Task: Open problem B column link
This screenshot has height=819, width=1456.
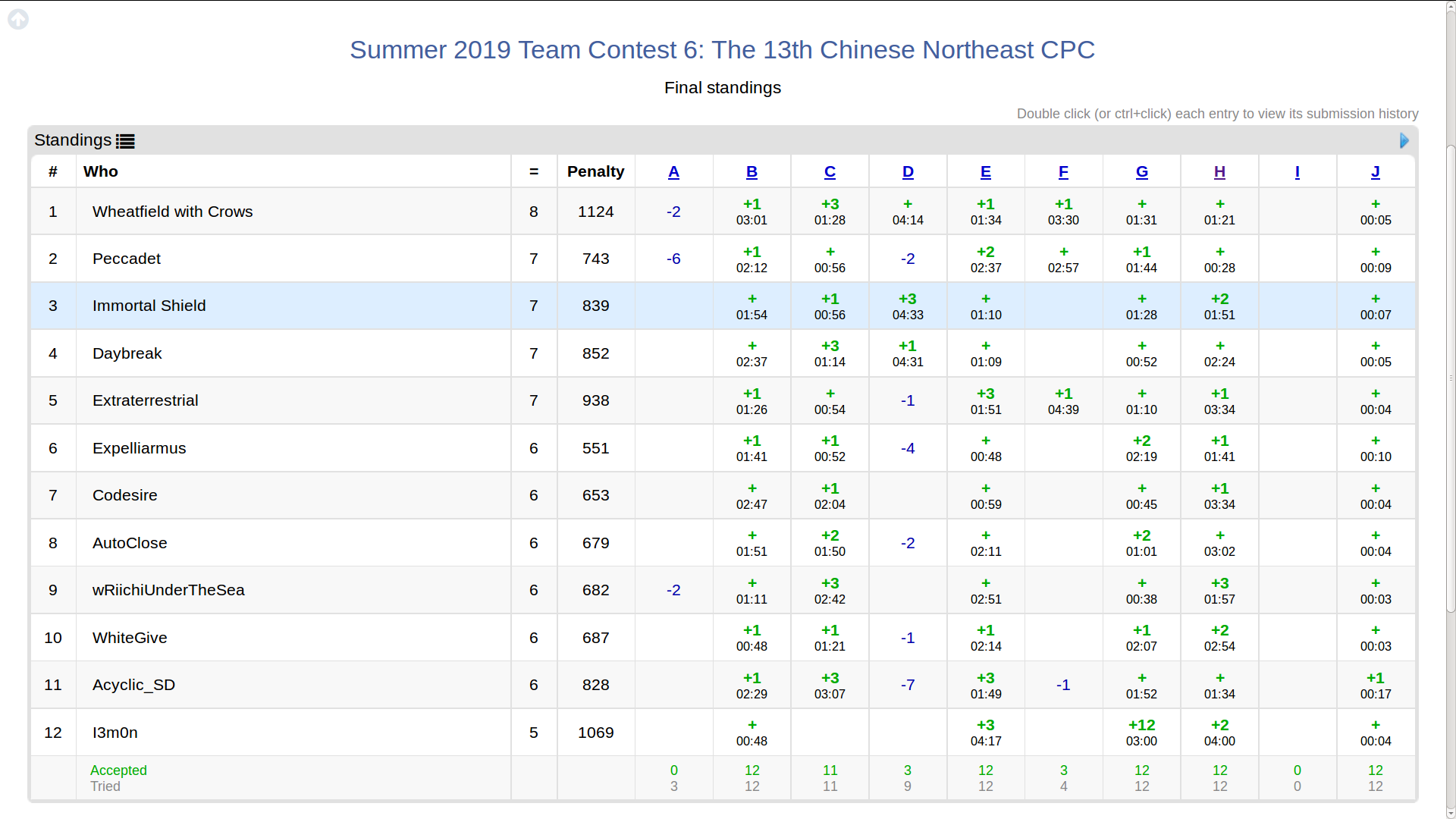Action: pos(752,172)
